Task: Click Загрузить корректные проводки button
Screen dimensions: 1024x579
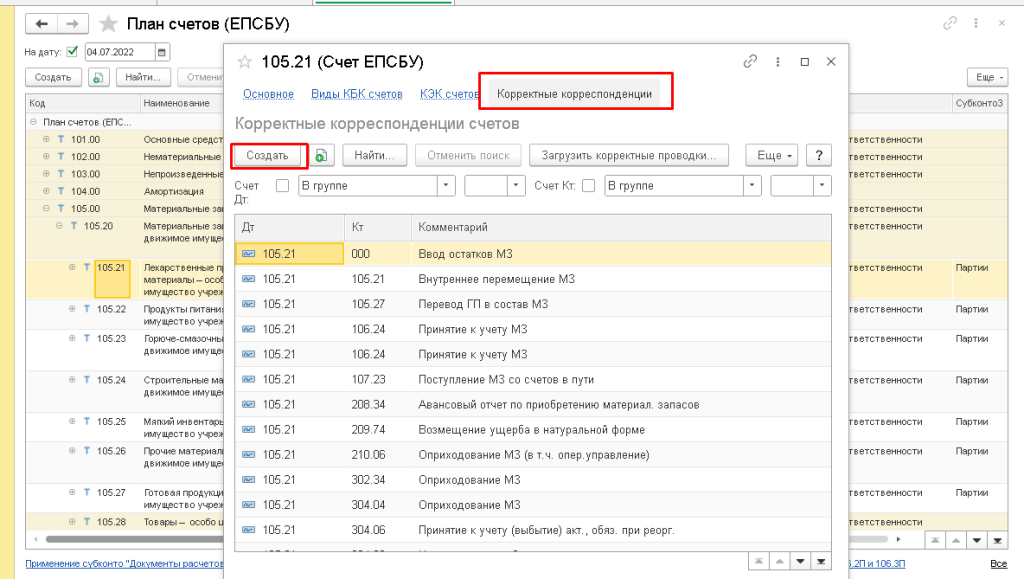Action: pos(628,155)
